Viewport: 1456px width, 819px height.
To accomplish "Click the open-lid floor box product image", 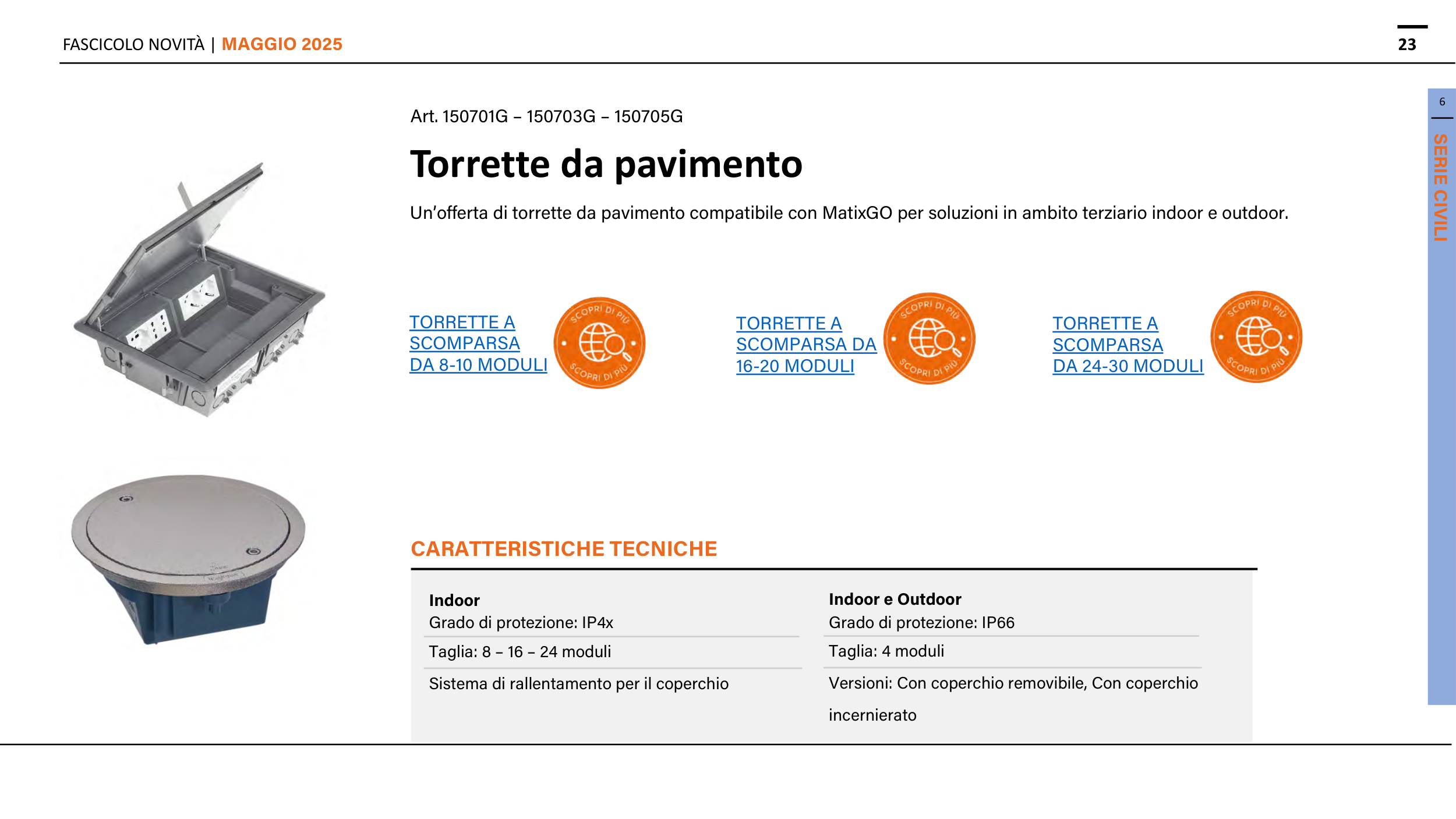I will tap(198, 291).
